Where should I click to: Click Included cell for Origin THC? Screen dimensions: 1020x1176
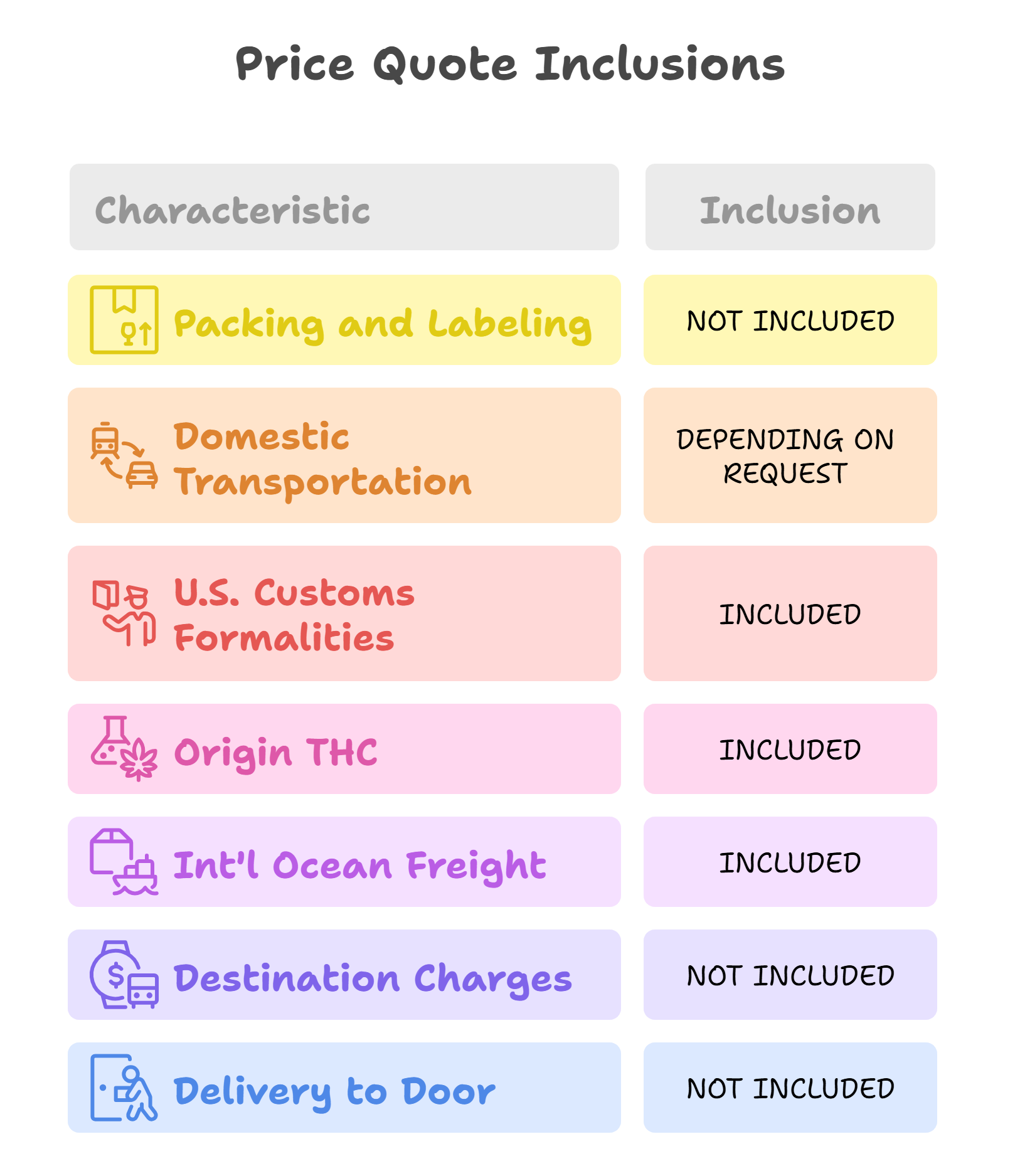pyautogui.click(x=790, y=750)
